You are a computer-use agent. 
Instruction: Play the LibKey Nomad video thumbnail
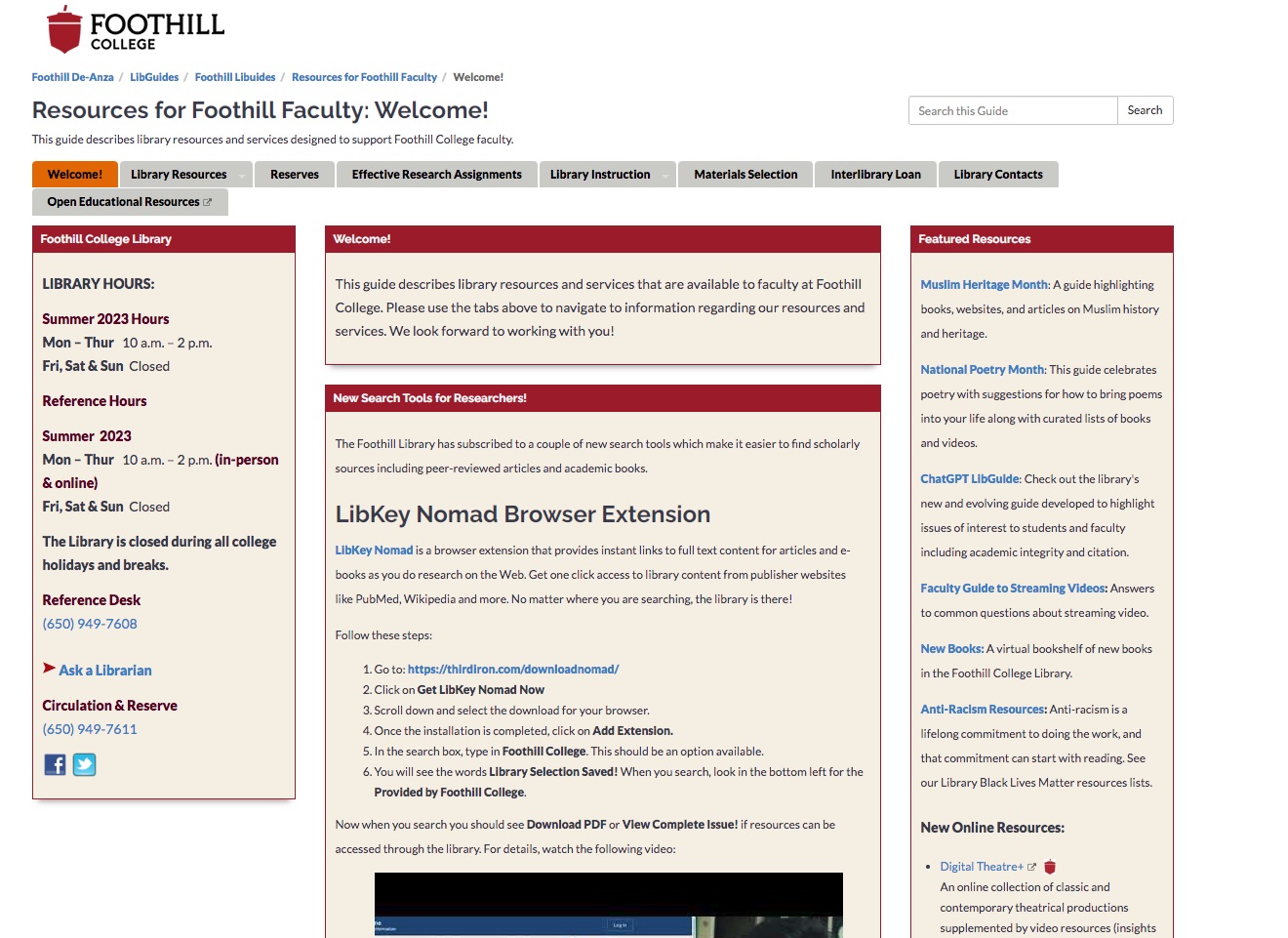pos(608,905)
